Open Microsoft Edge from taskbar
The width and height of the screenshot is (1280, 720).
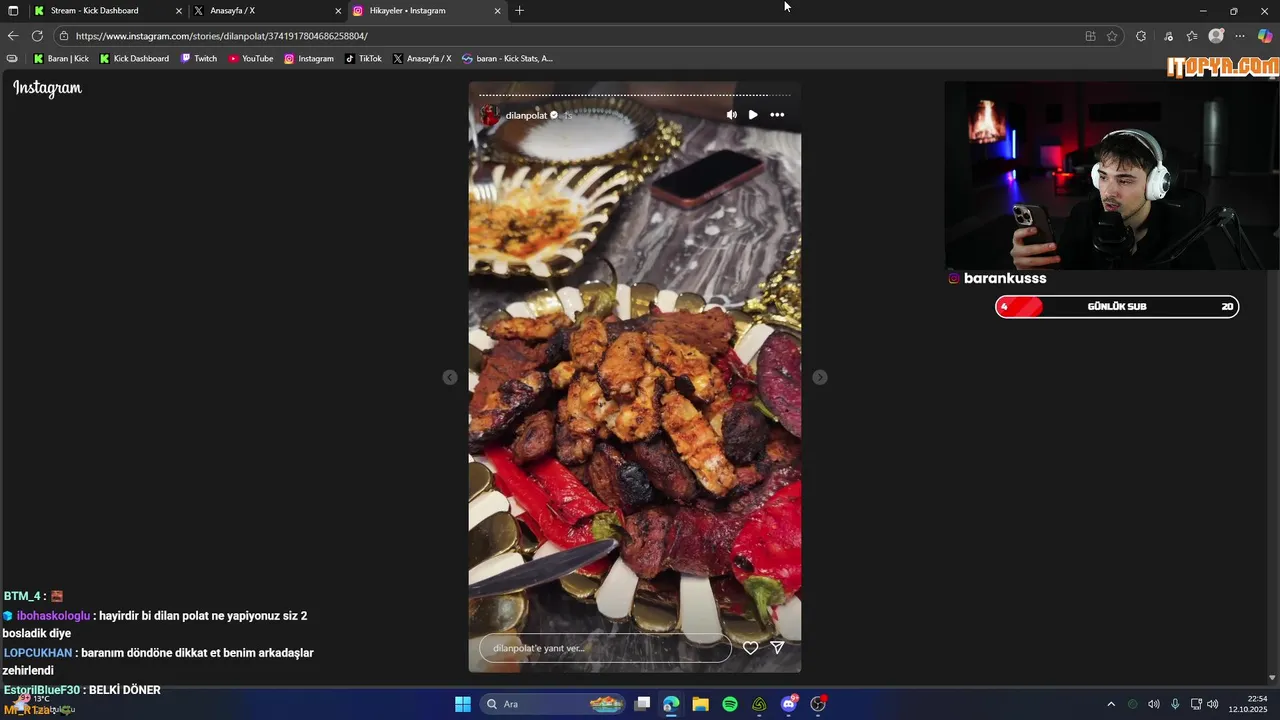click(x=671, y=704)
